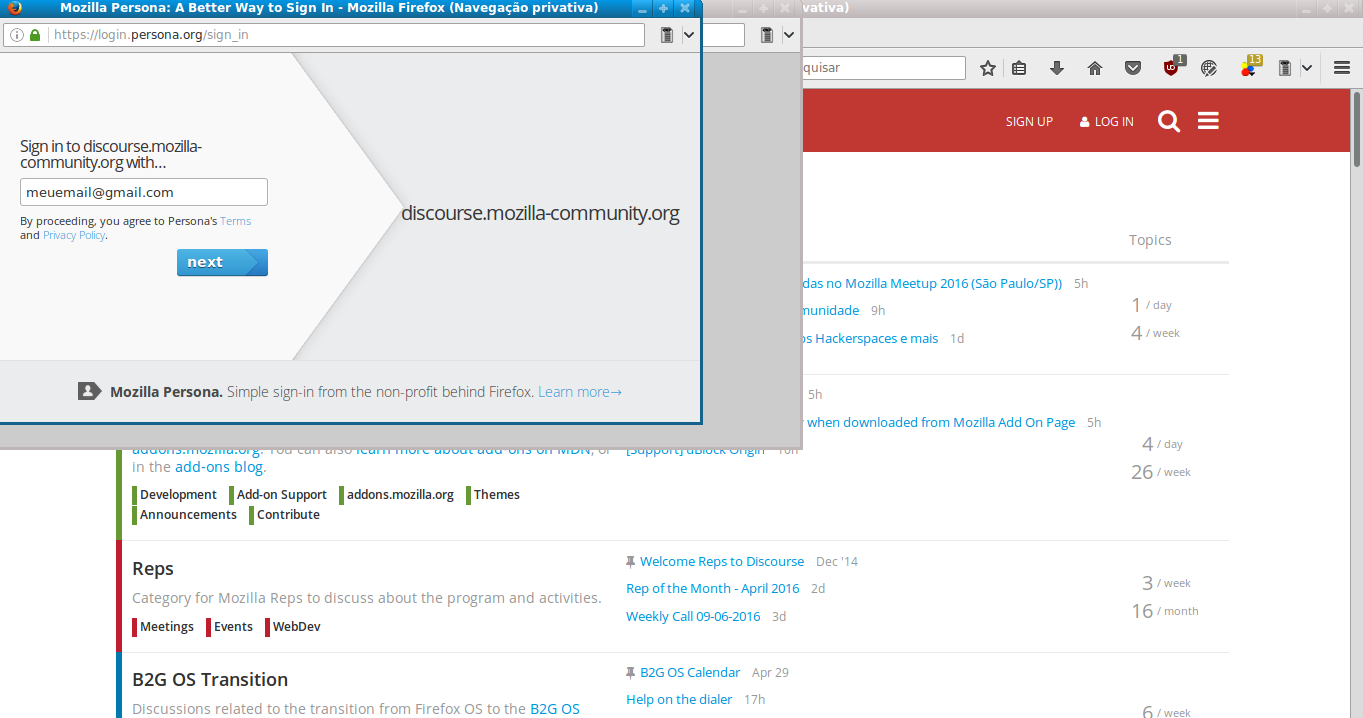Follow the add-ons blog link

click(x=219, y=467)
